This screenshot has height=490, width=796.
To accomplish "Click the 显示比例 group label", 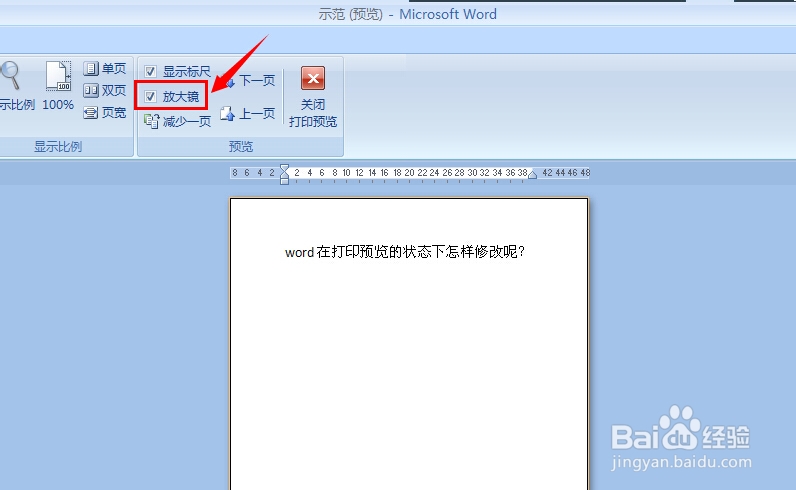I will point(58,147).
